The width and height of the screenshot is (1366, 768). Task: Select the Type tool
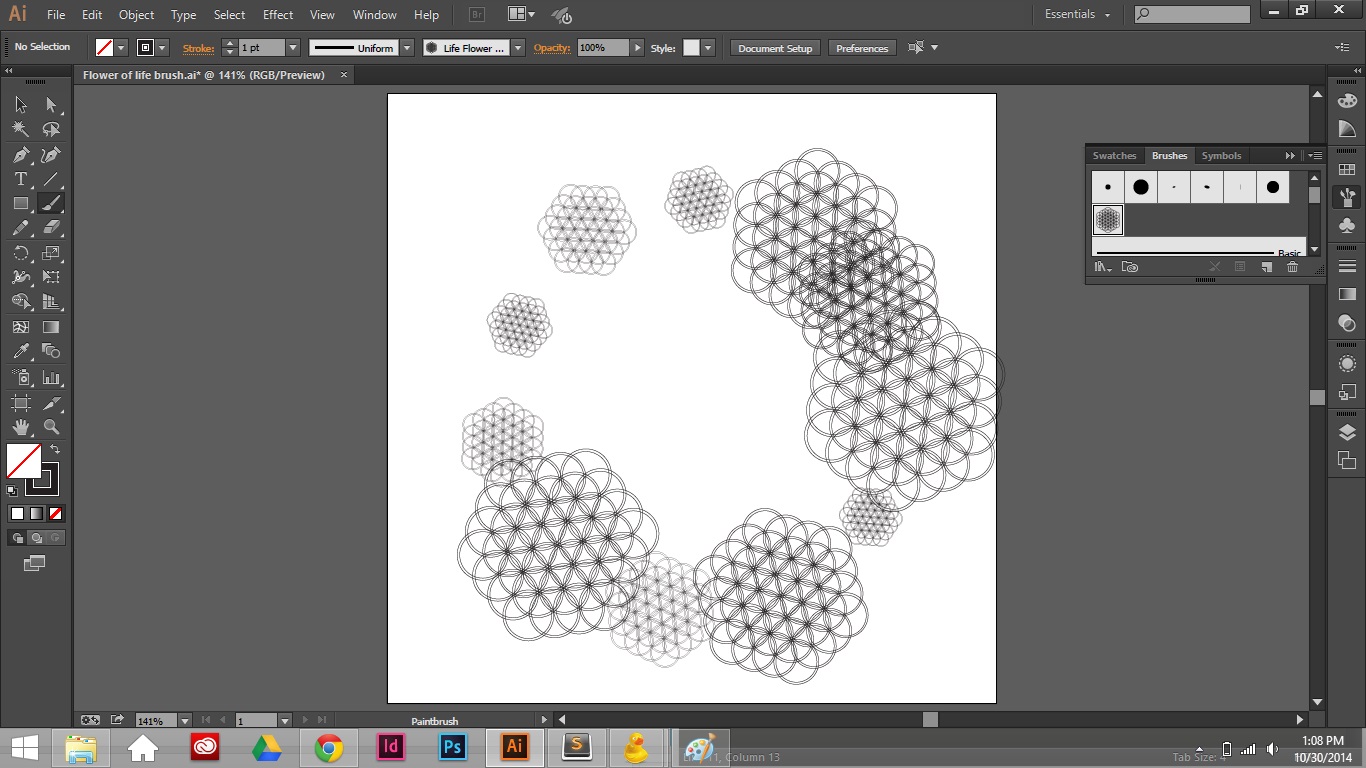click(x=20, y=179)
